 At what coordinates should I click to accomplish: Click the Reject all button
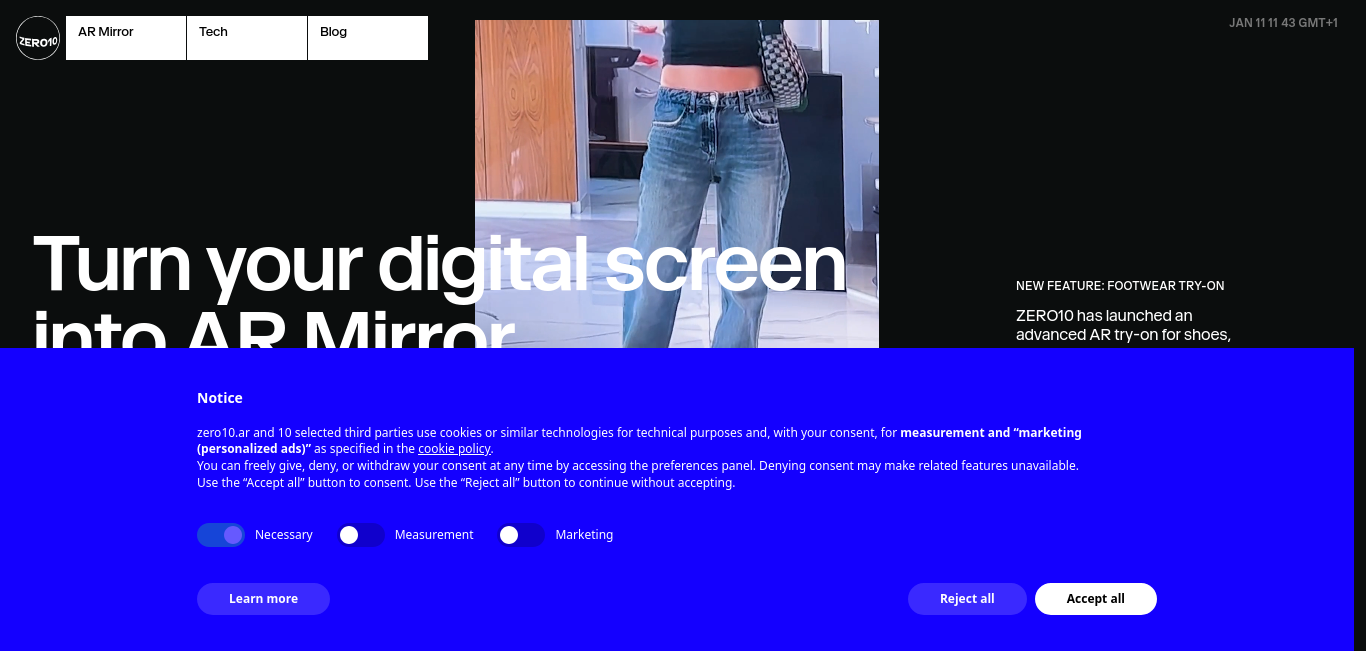tap(967, 599)
